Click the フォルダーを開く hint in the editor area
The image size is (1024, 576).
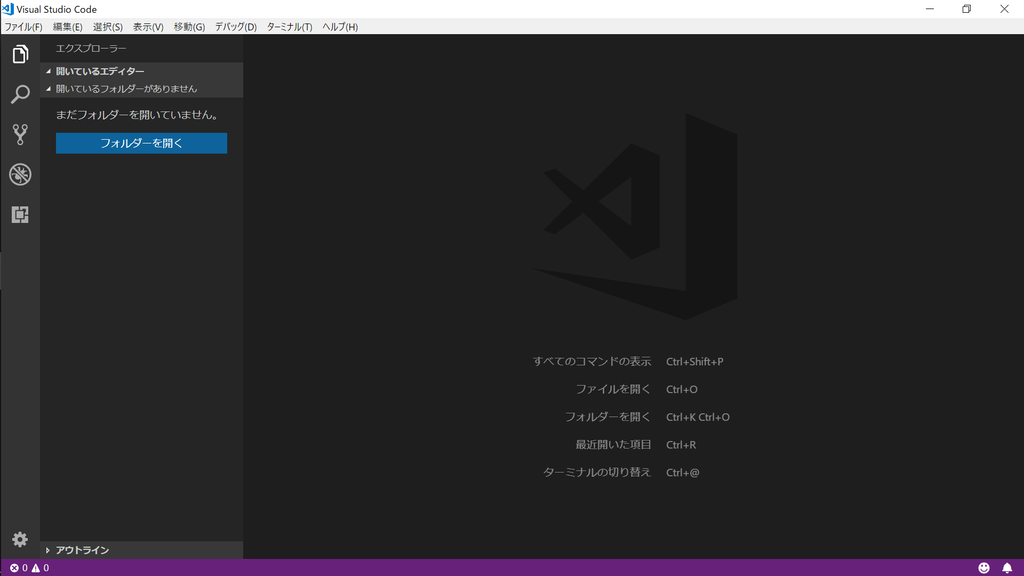pos(608,417)
